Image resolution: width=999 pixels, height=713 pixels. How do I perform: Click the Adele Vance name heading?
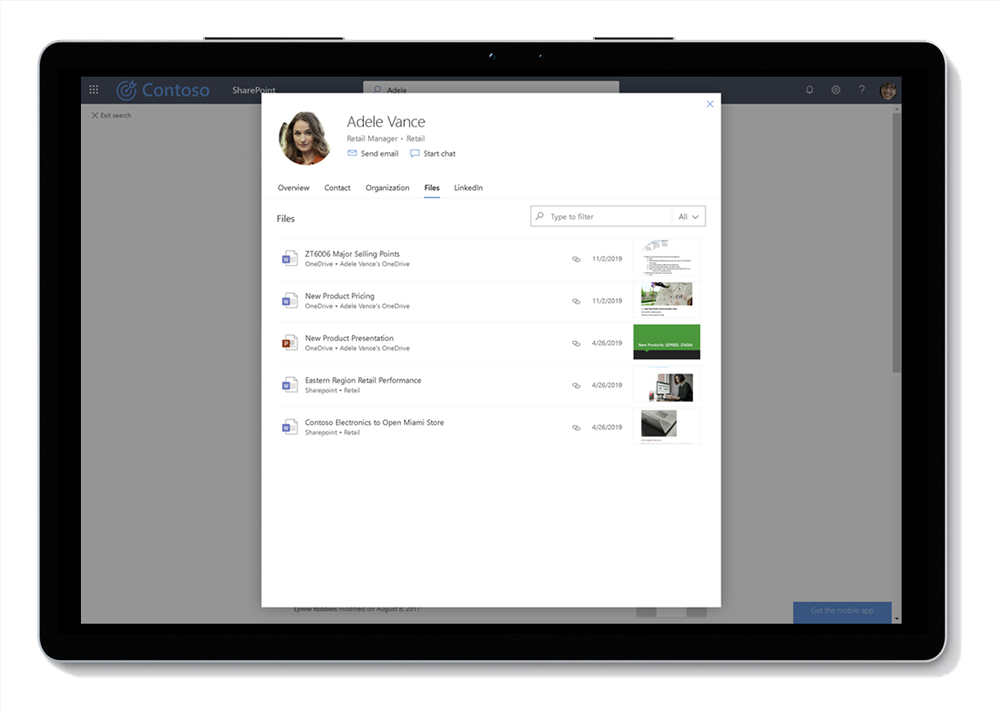click(x=386, y=122)
